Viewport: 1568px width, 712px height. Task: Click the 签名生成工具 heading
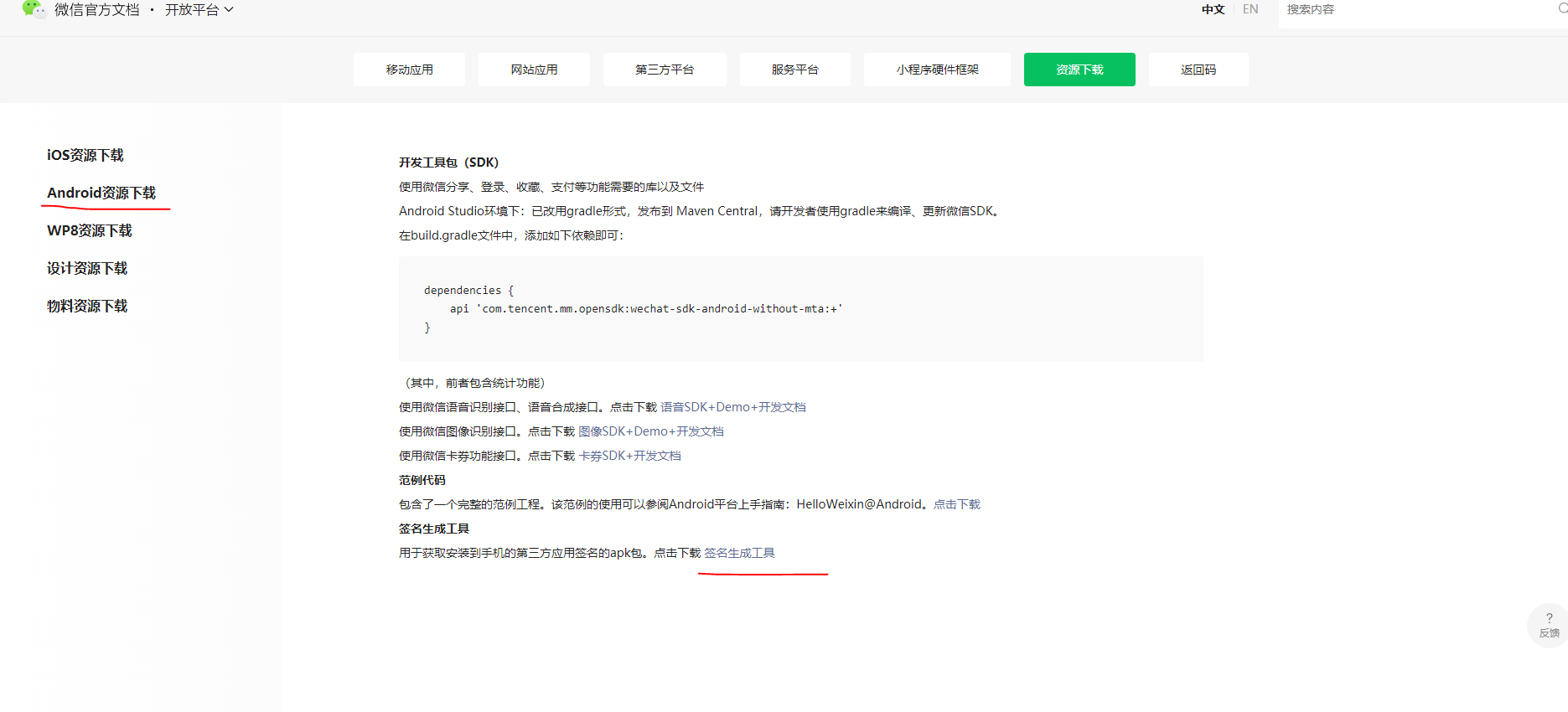434,529
